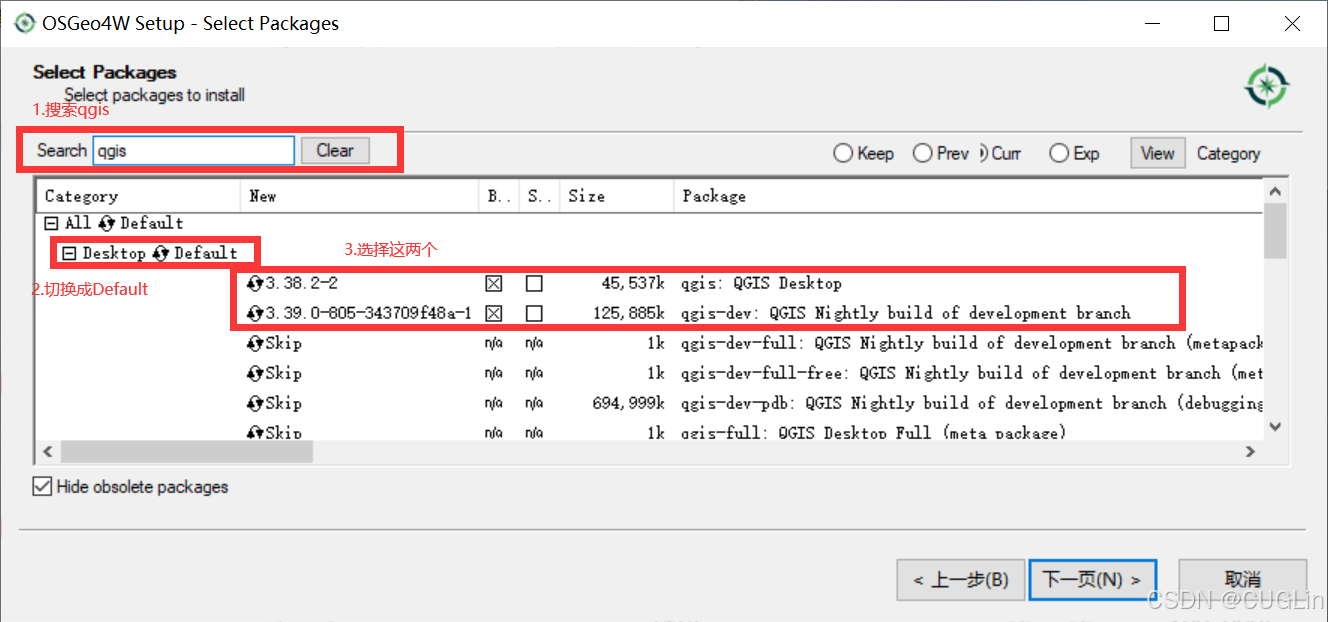Click the vertical scrollbar thumb of package list
Screen dimensions: 1328x622
coord(1274,230)
